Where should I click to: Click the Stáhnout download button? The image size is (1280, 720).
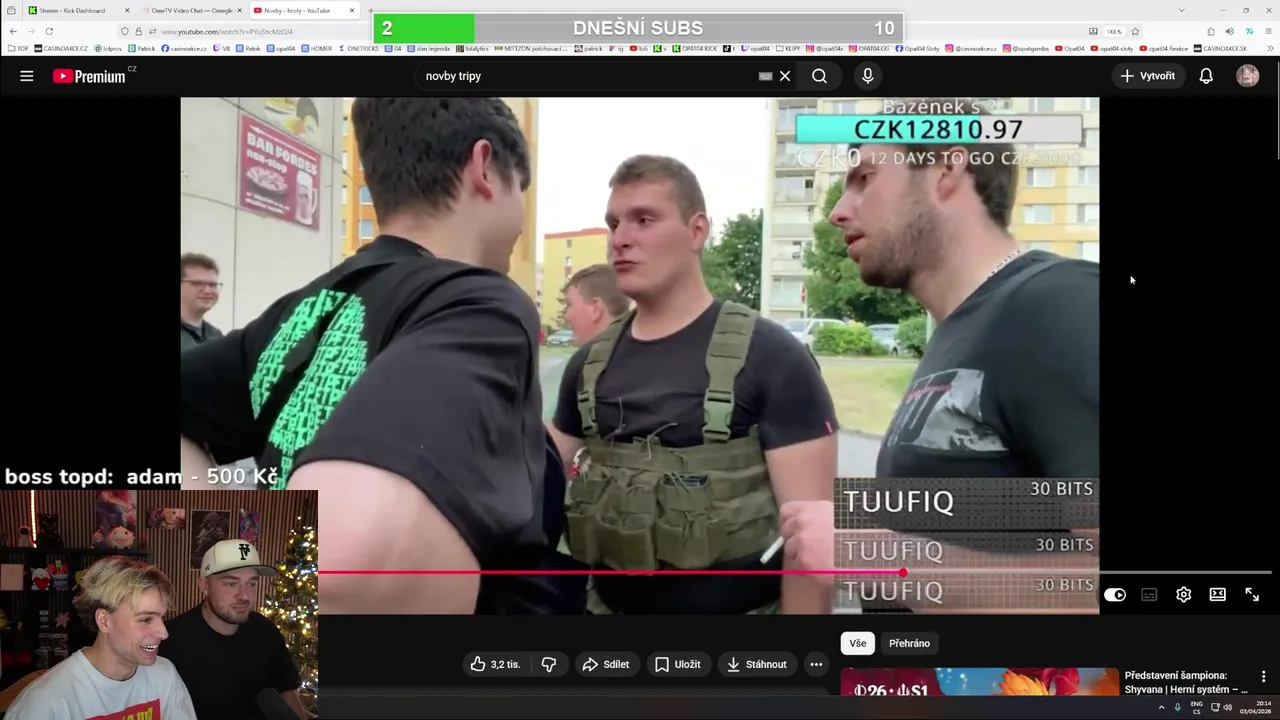click(757, 664)
